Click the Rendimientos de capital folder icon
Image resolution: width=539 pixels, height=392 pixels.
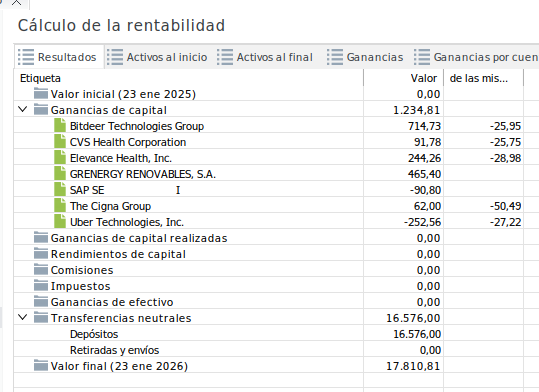coord(41,253)
